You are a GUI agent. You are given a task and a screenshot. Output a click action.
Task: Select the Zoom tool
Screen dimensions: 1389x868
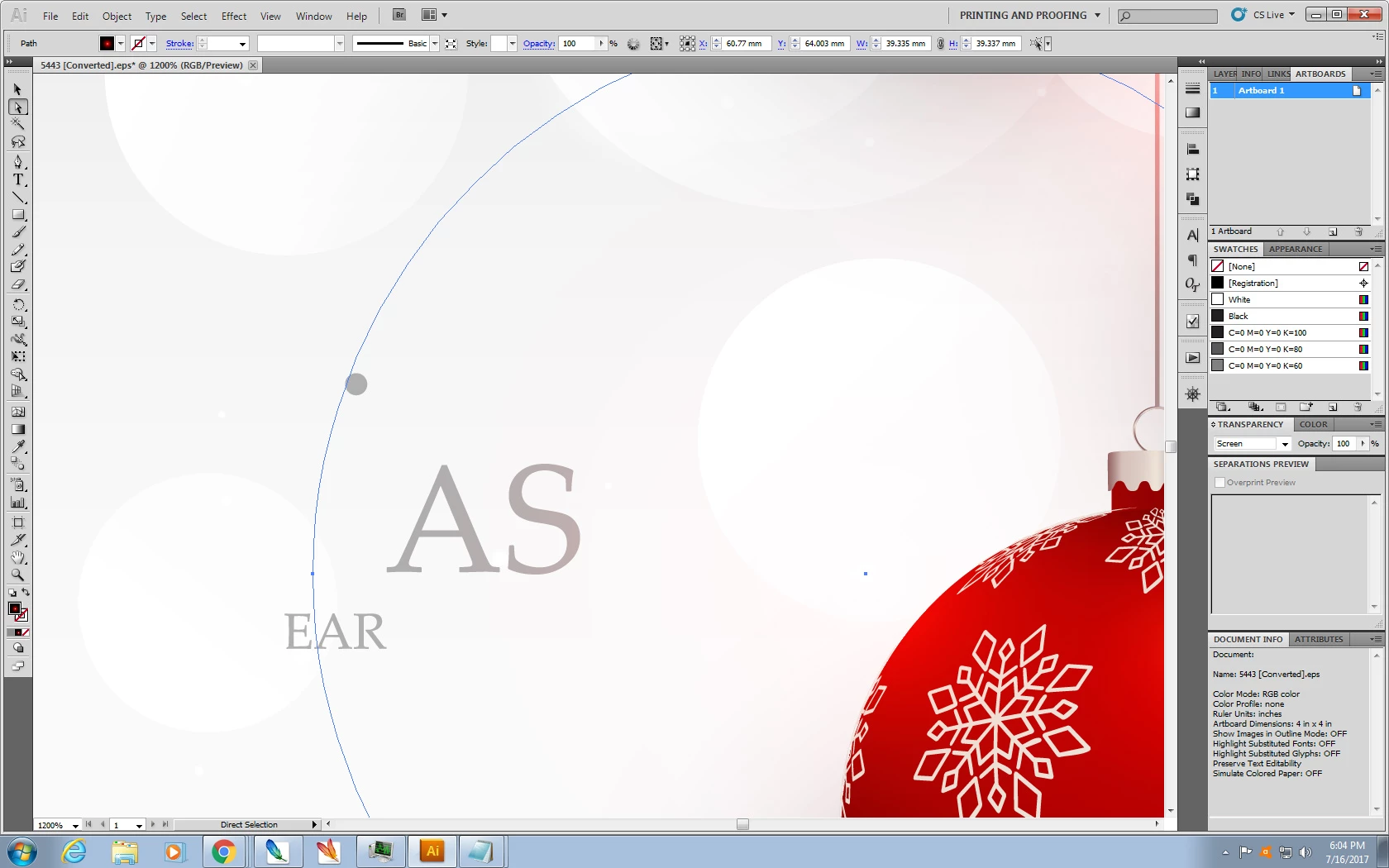[17, 575]
